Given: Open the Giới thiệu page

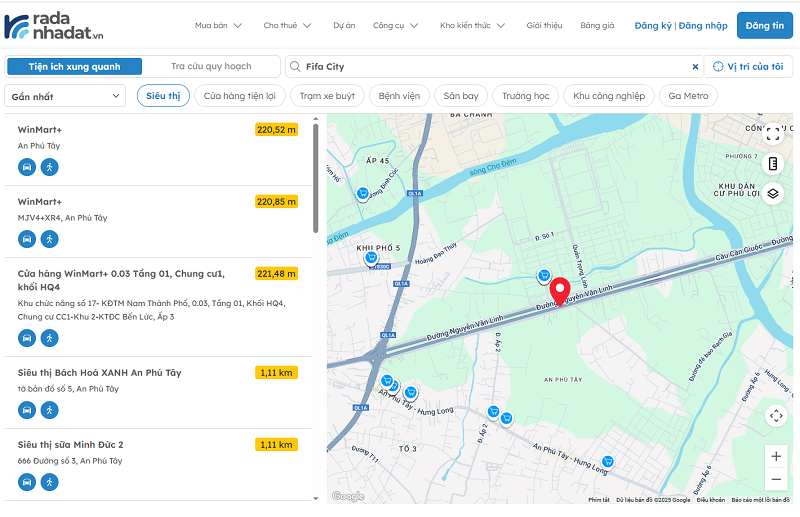Looking at the screenshot, I should pyautogui.click(x=544, y=26).
